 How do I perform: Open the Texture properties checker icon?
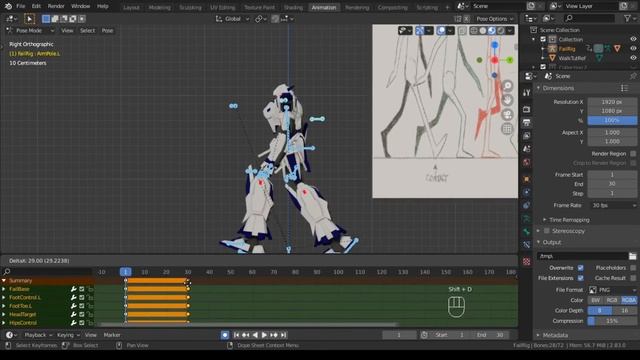[527, 261]
